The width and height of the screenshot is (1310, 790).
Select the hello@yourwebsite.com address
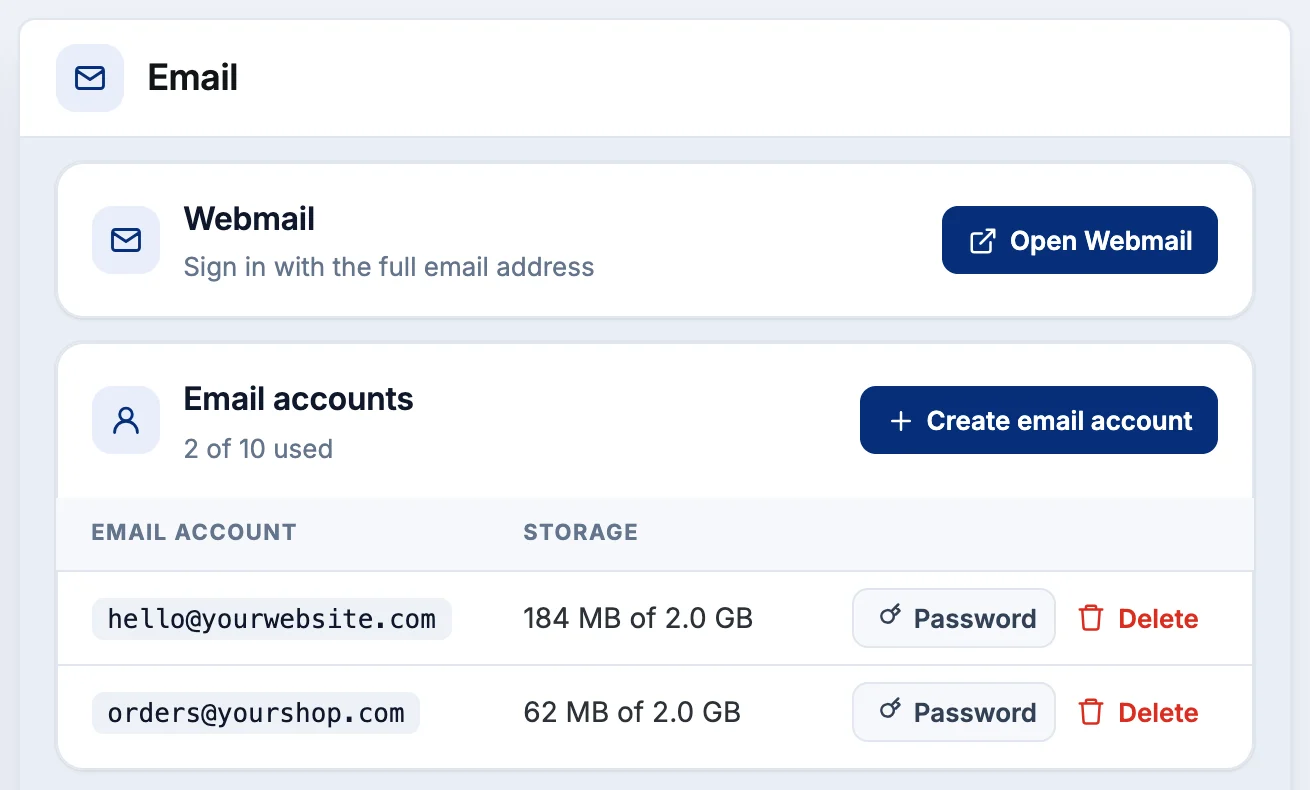click(x=272, y=619)
